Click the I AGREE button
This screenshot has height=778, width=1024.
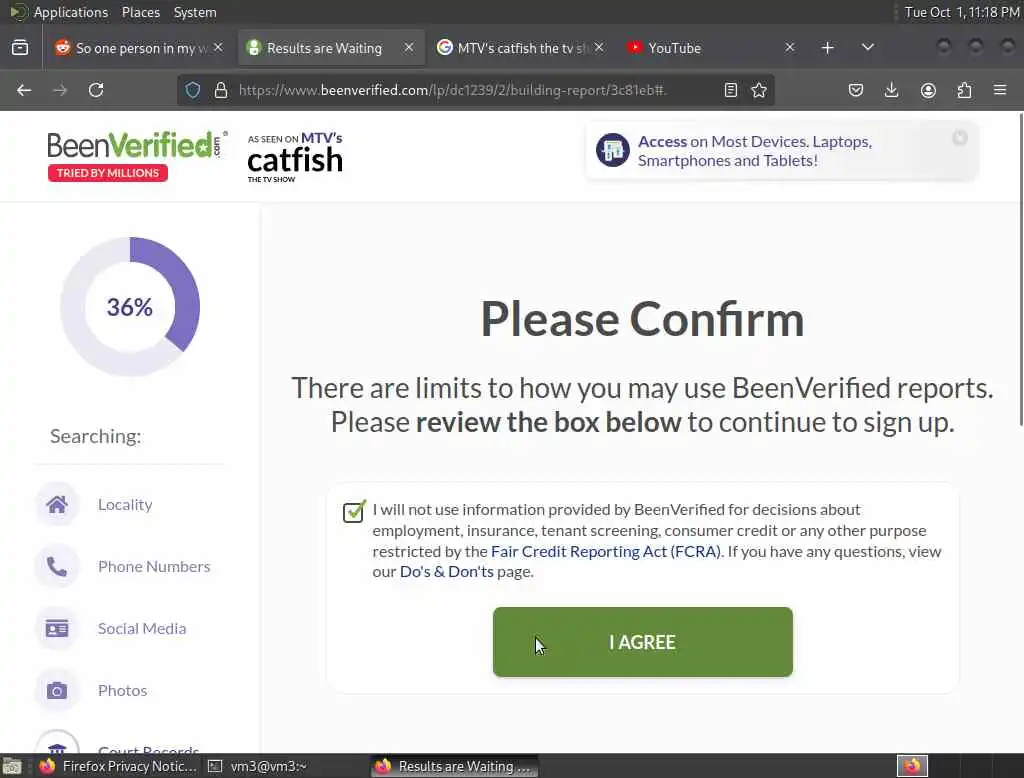coord(643,641)
